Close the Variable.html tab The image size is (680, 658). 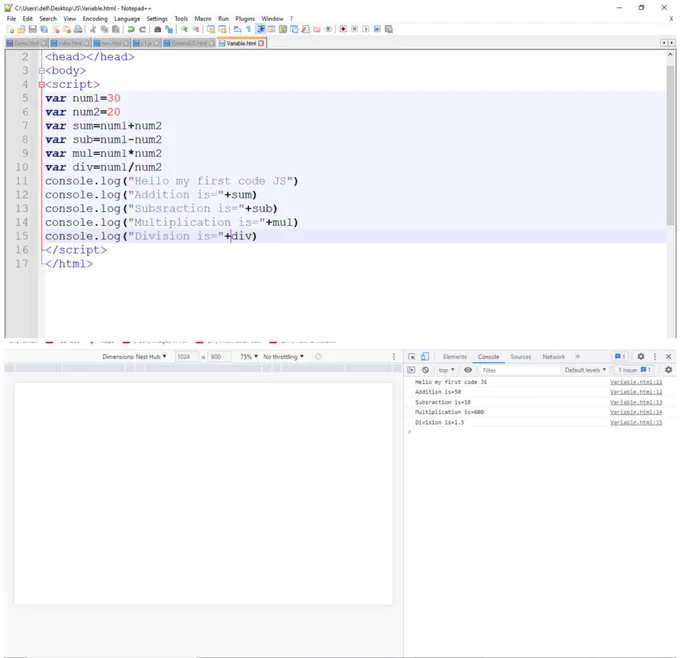pos(261,43)
